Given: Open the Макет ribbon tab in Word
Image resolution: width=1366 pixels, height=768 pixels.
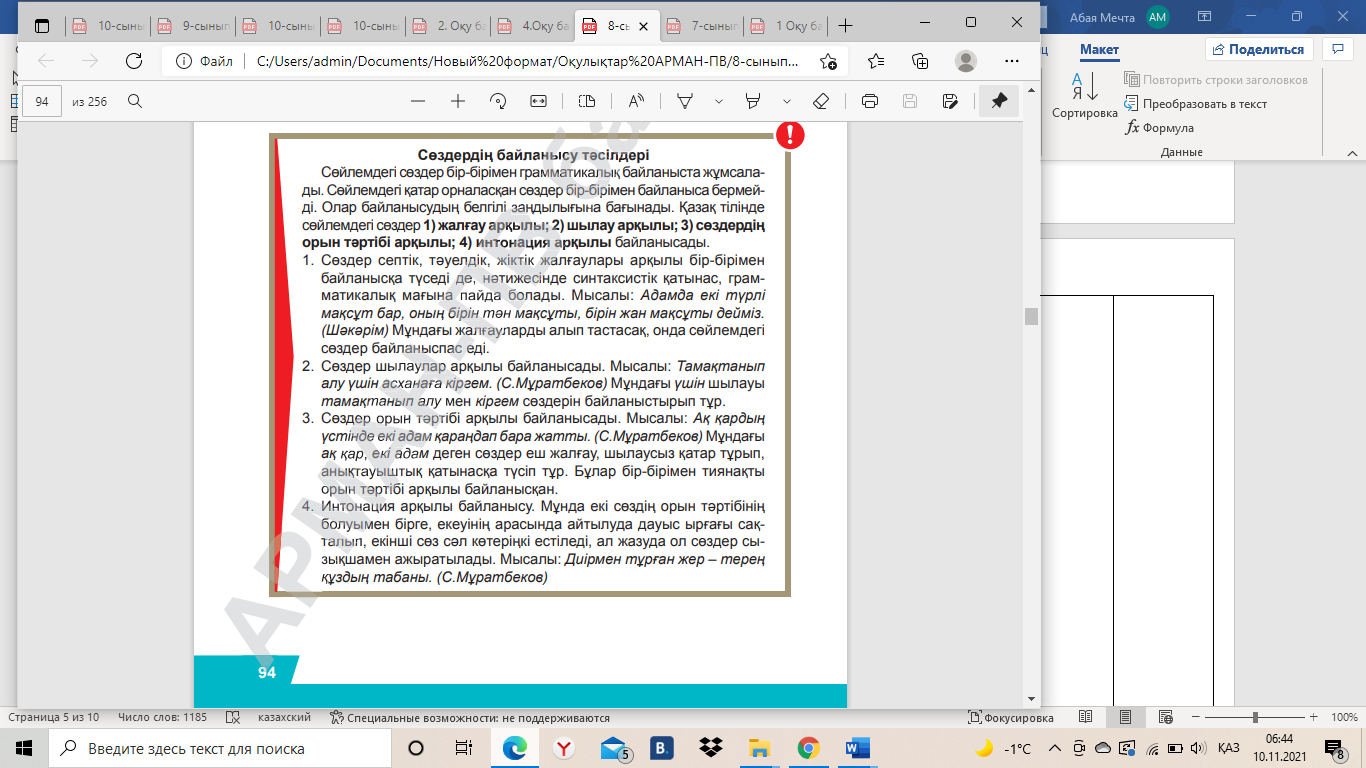Looking at the screenshot, I should coord(1099,50).
